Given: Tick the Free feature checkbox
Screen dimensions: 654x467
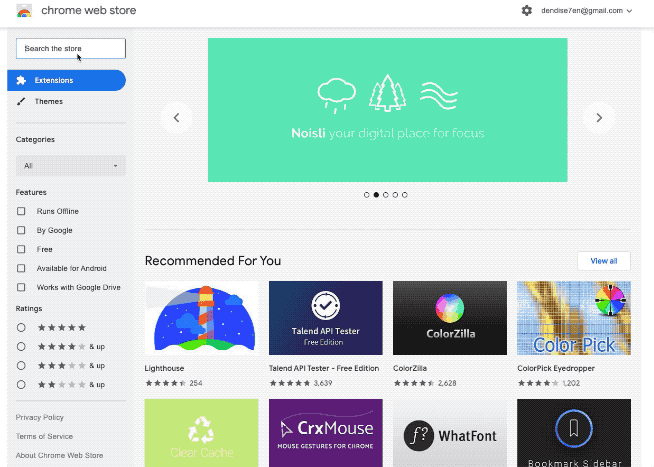Looking at the screenshot, I should pyautogui.click(x=22, y=249).
